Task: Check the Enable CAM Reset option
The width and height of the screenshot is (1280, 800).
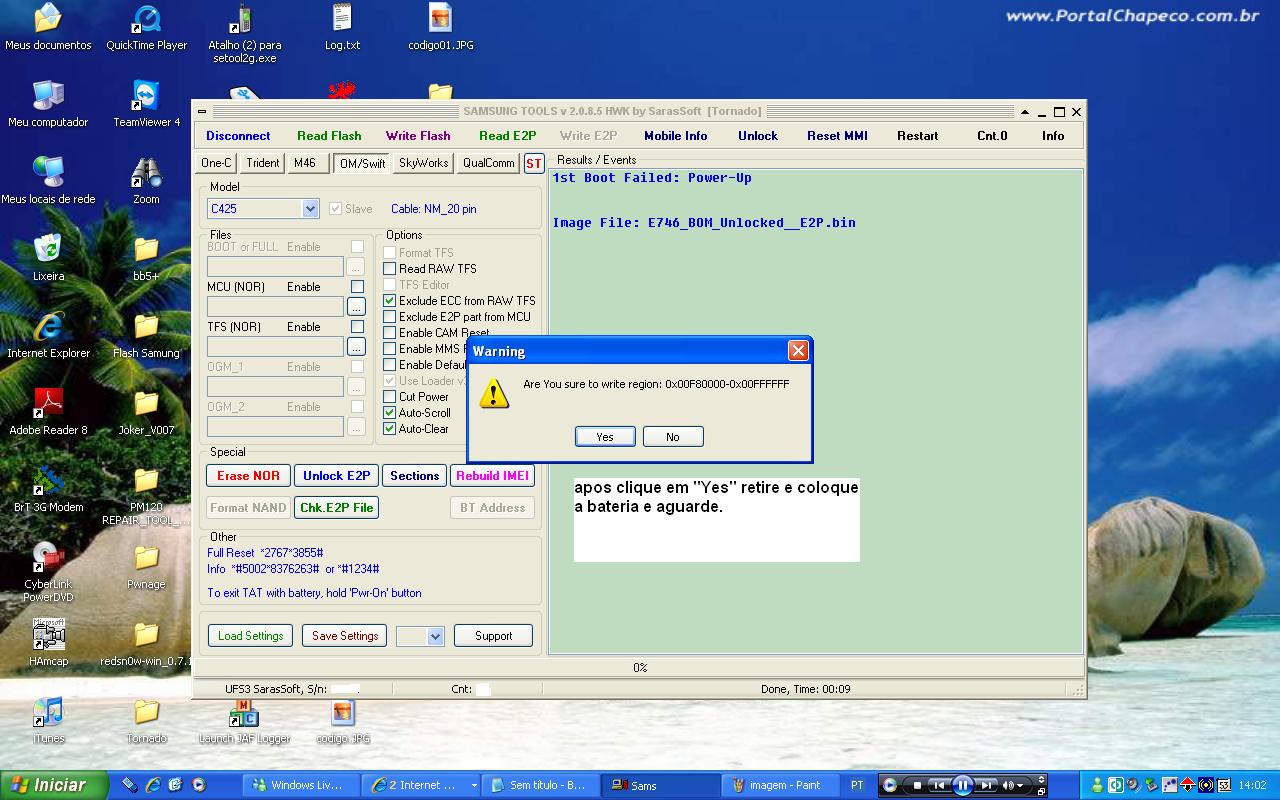Action: (x=390, y=333)
